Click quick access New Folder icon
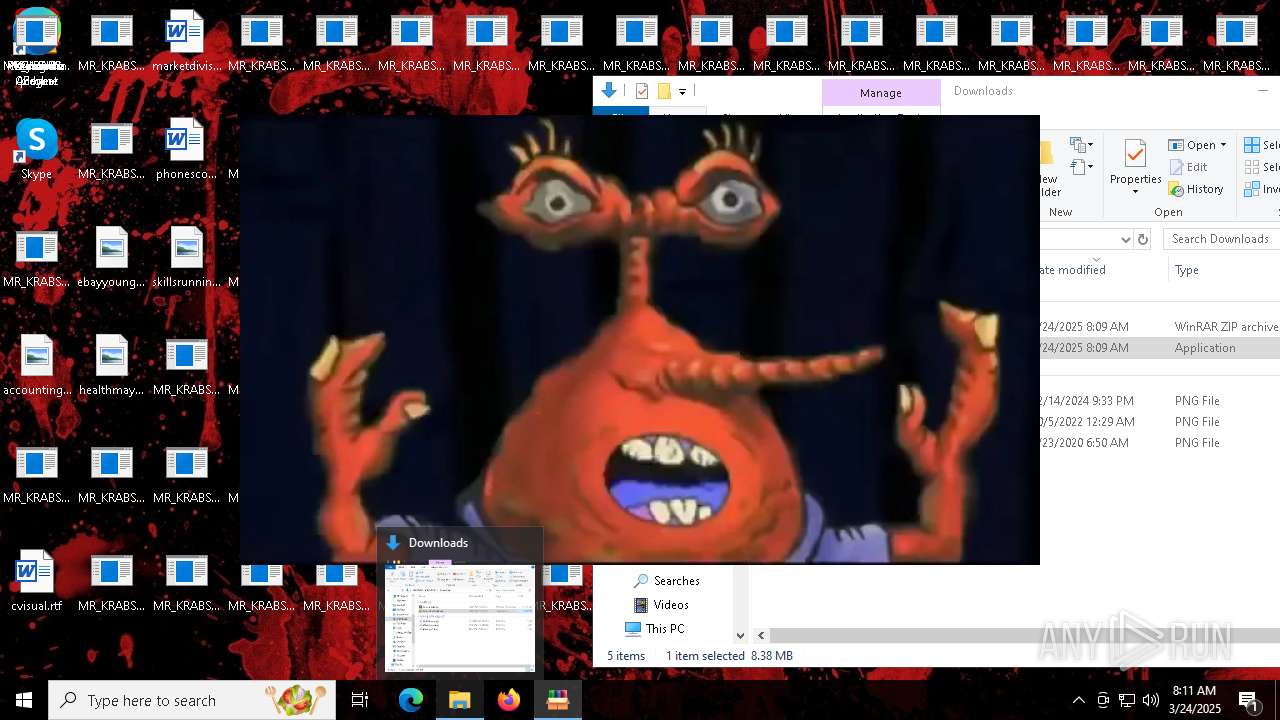This screenshot has width=1280, height=720. [664, 91]
